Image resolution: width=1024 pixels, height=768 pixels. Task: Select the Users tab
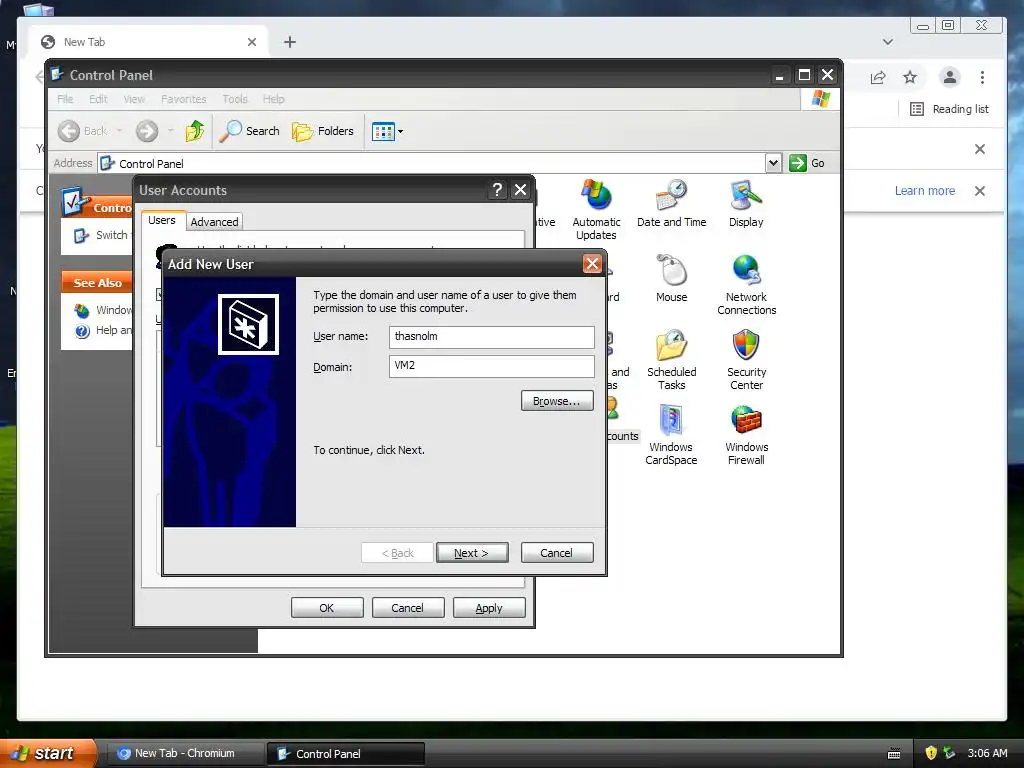[162, 220]
